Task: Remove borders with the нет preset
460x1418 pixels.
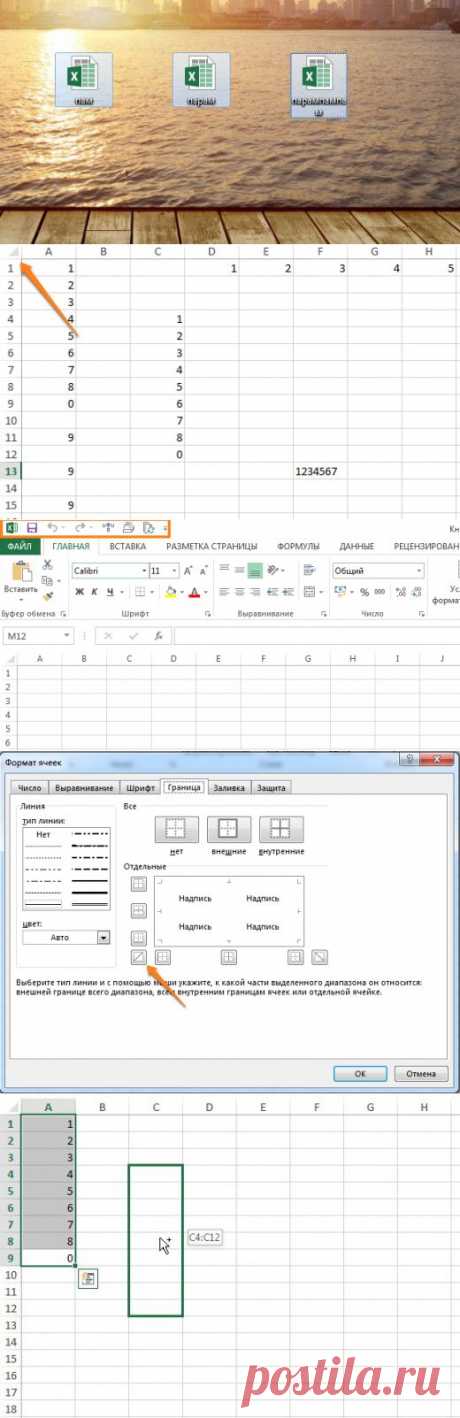Action: click(x=176, y=829)
